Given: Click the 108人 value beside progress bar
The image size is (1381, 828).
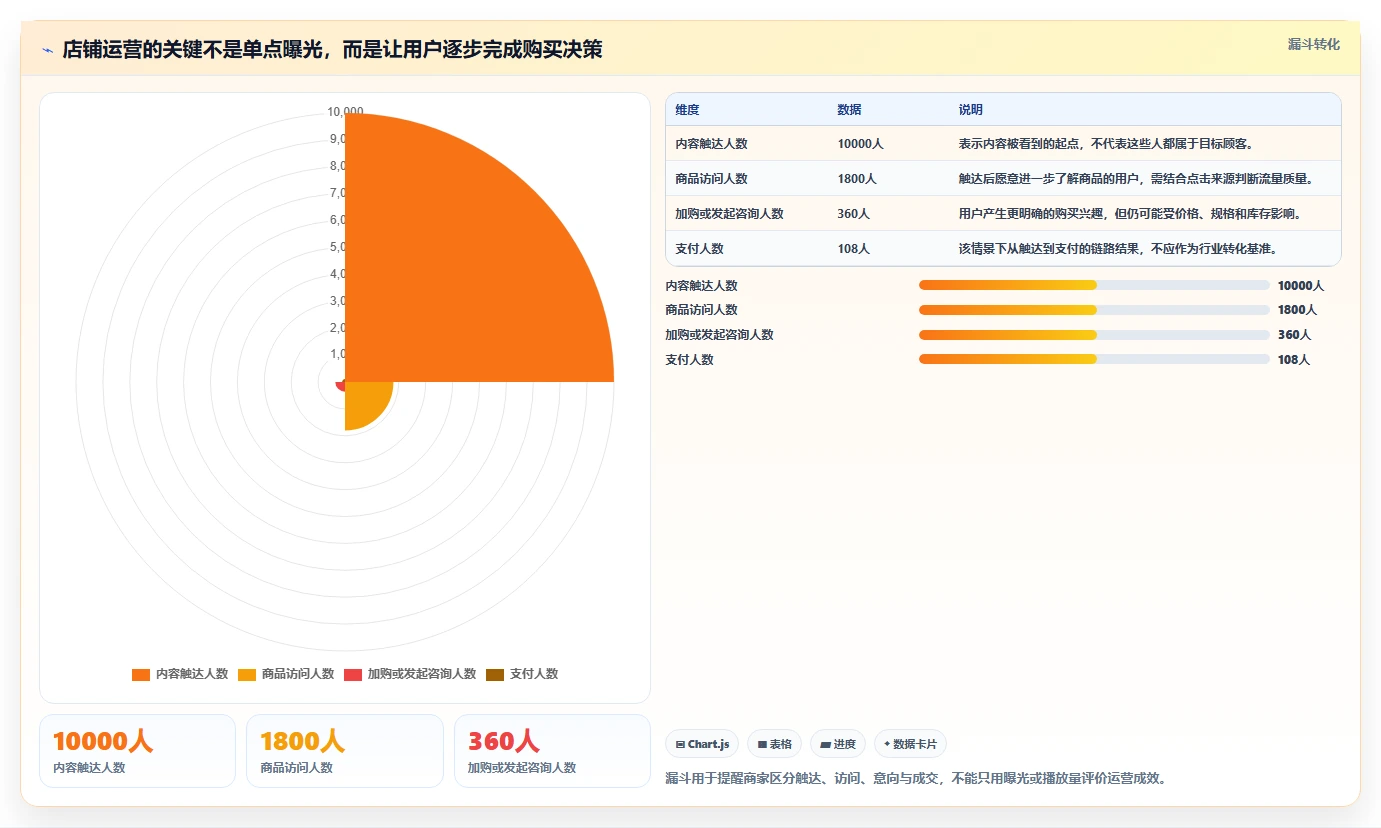Looking at the screenshot, I should 1293,359.
